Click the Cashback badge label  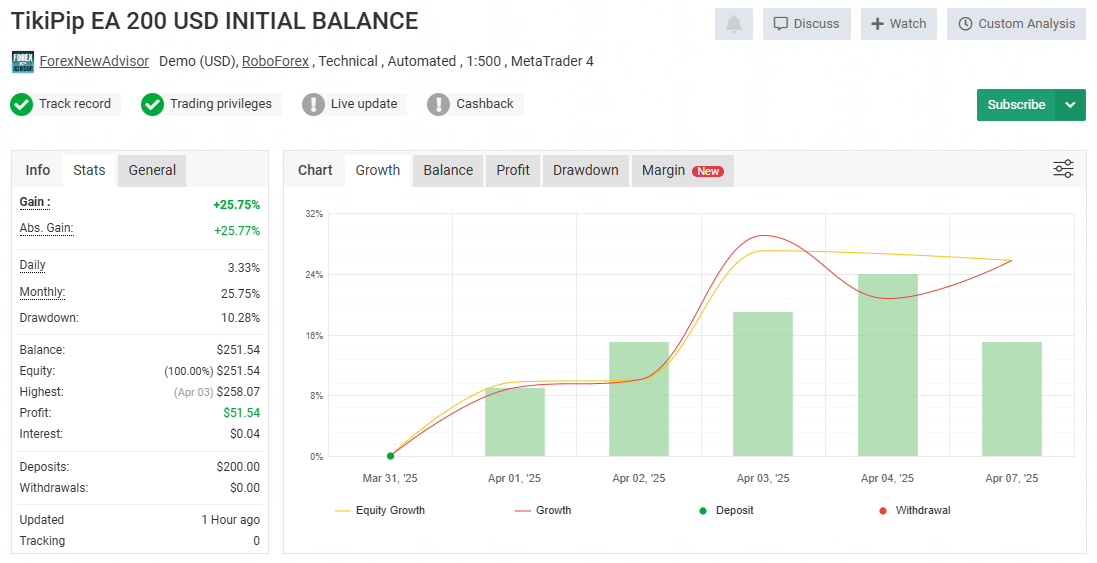(485, 104)
